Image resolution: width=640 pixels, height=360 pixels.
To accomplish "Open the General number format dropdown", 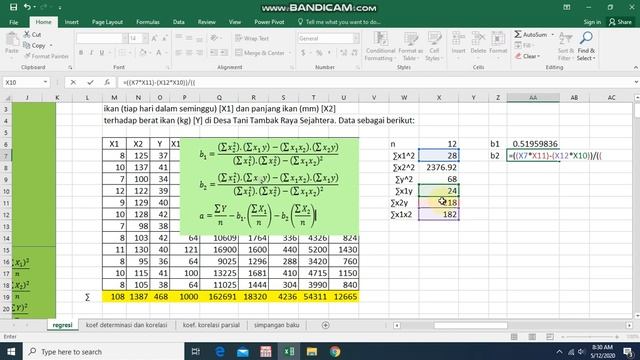I will 356,38.
